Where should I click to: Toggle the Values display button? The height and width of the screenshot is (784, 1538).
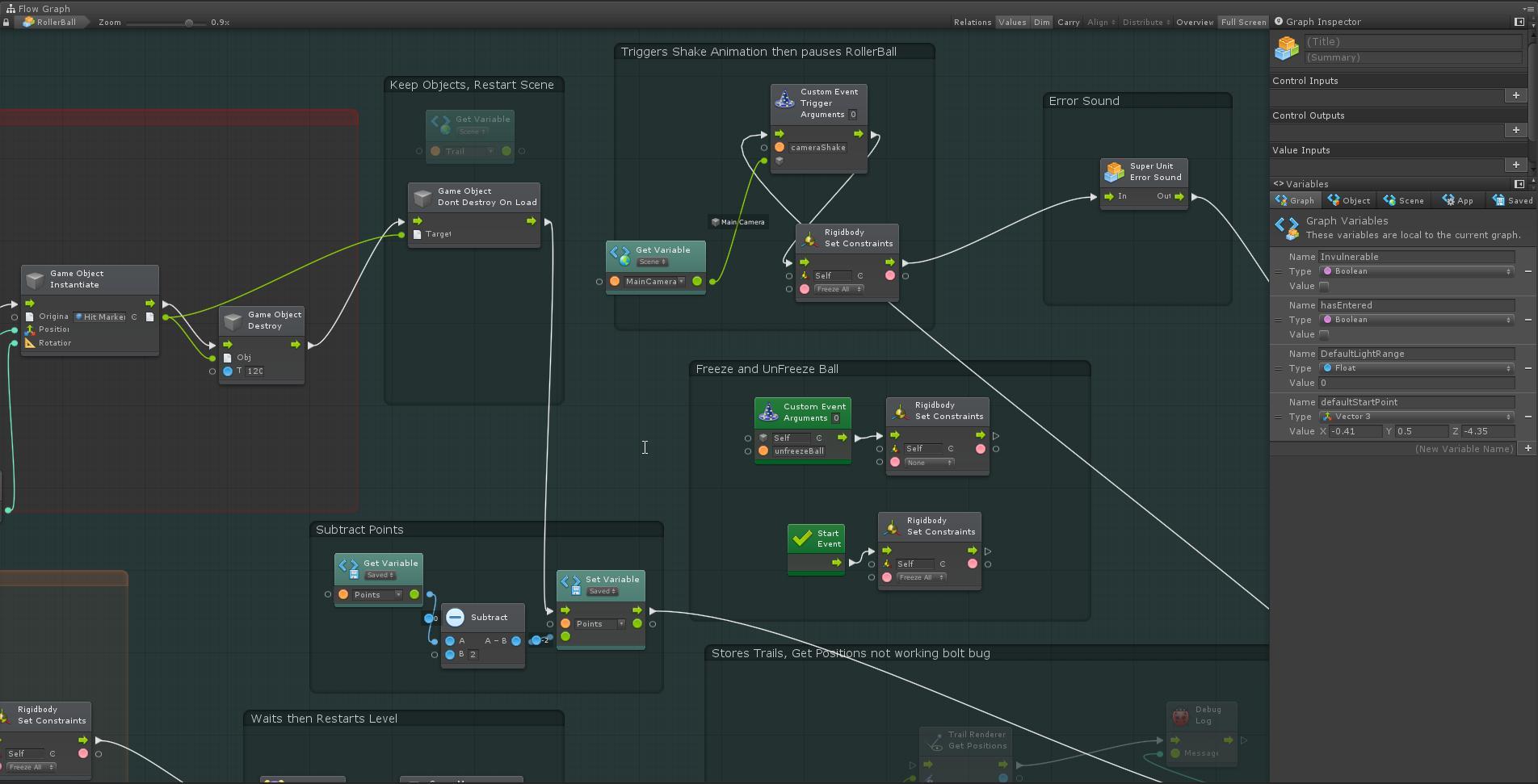click(x=1011, y=23)
